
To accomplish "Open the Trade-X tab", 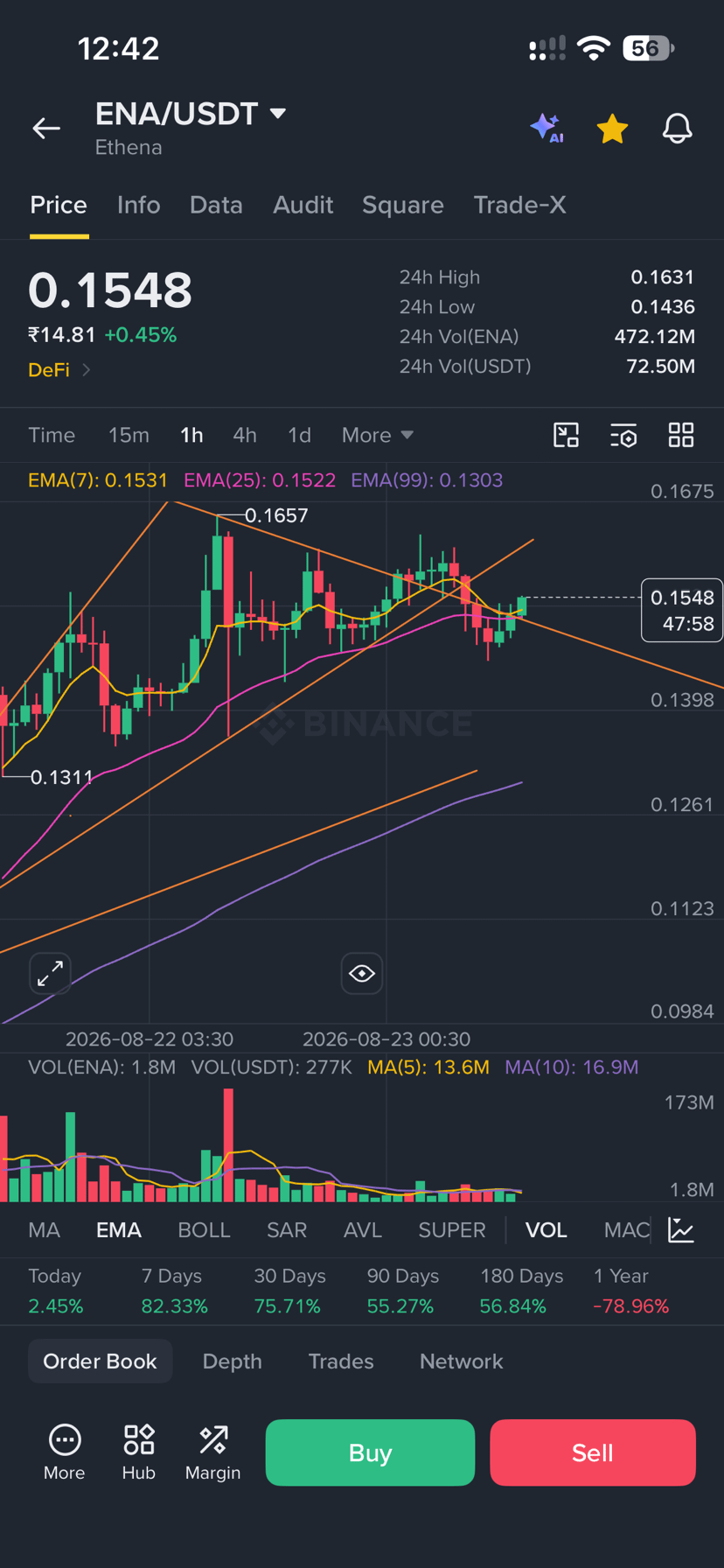I will pyautogui.click(x=519, y=205).
